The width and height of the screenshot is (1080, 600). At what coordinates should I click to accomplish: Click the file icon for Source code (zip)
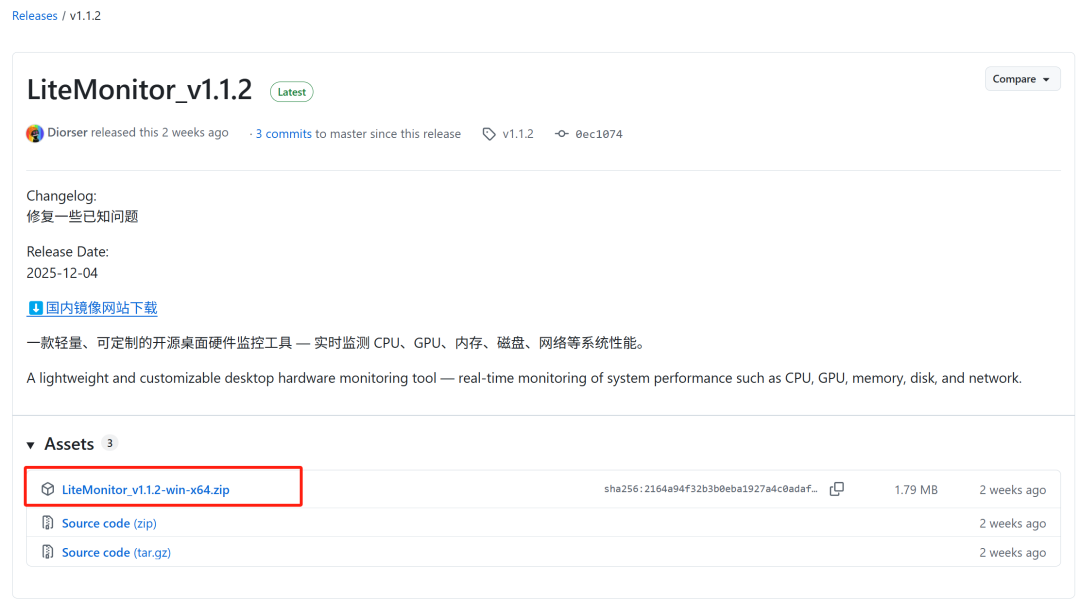point(47,523)
